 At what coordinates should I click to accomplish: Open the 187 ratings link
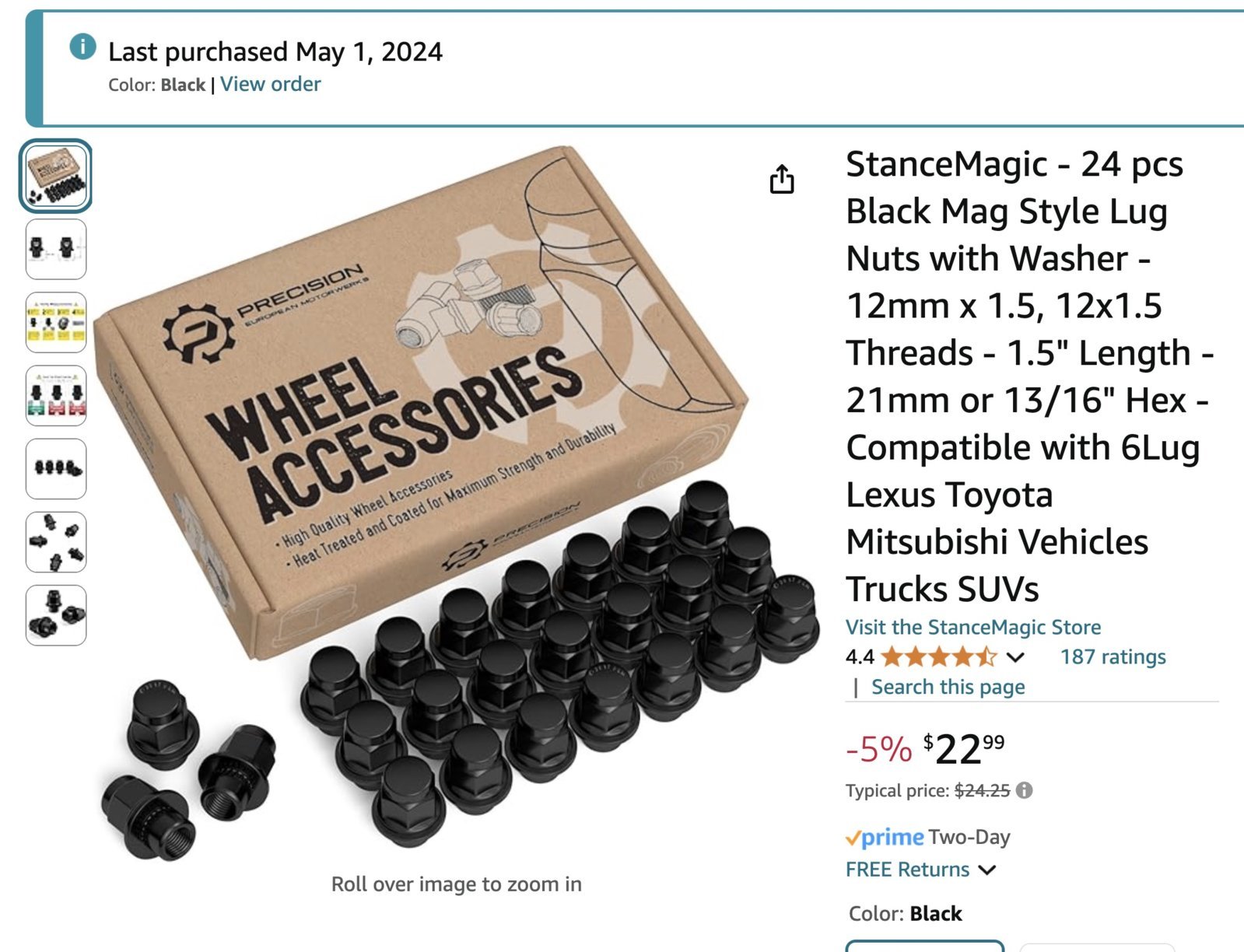pos(1113,657)
